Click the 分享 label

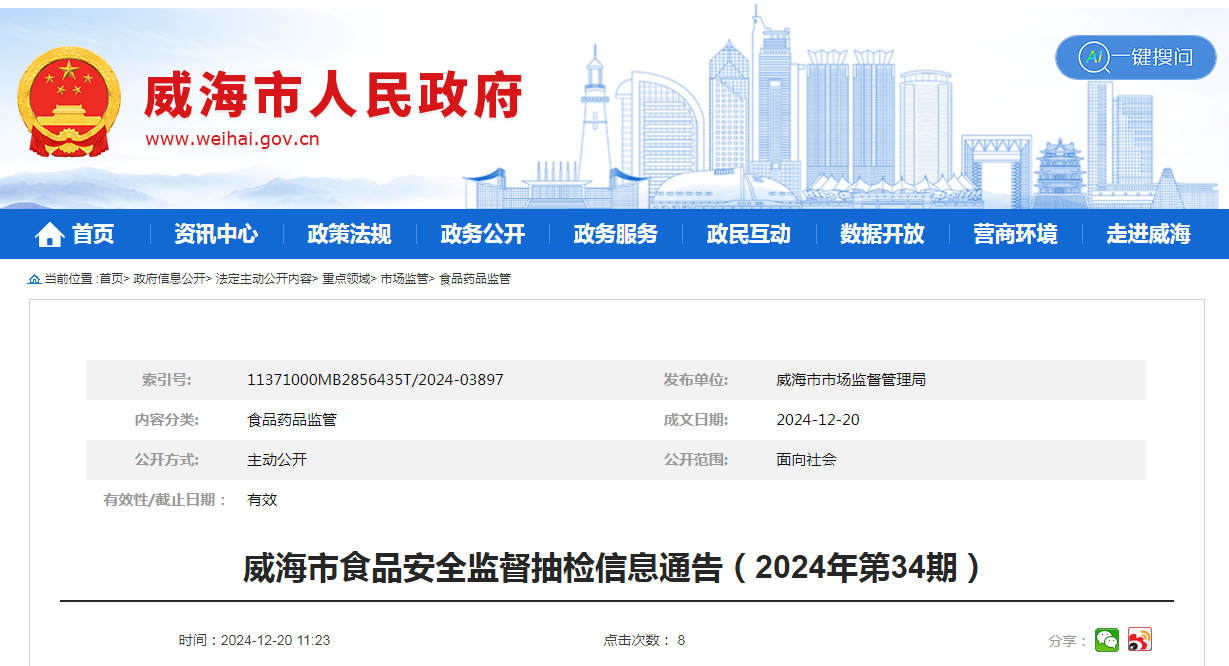click(x=1068, y=641)
